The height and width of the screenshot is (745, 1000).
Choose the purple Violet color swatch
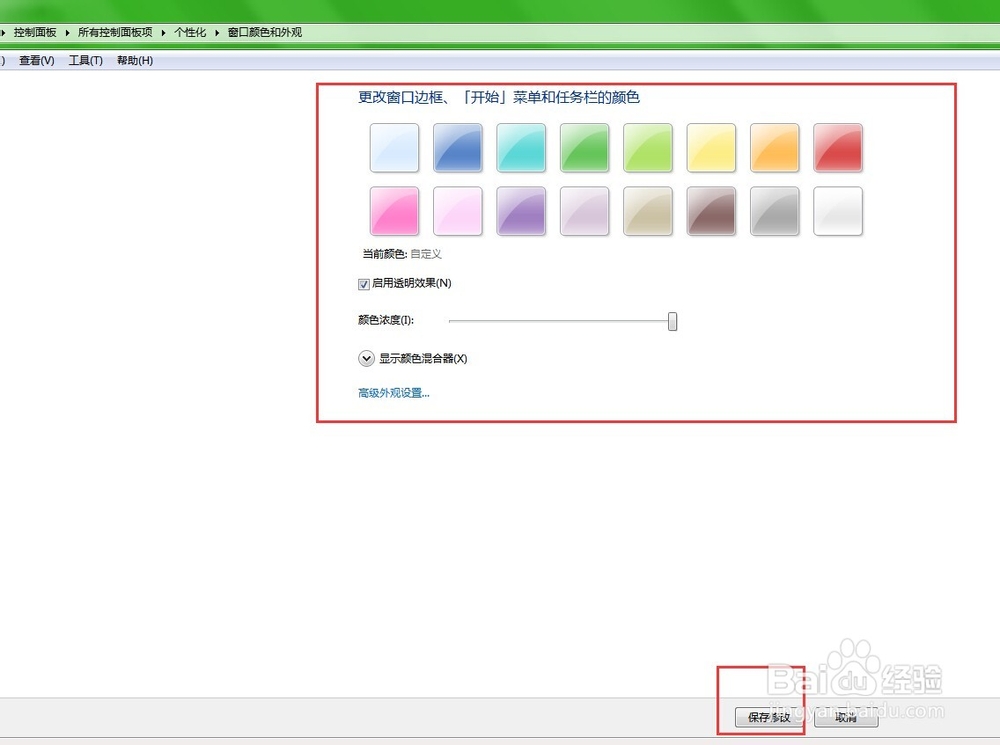[x=521, y=211]
